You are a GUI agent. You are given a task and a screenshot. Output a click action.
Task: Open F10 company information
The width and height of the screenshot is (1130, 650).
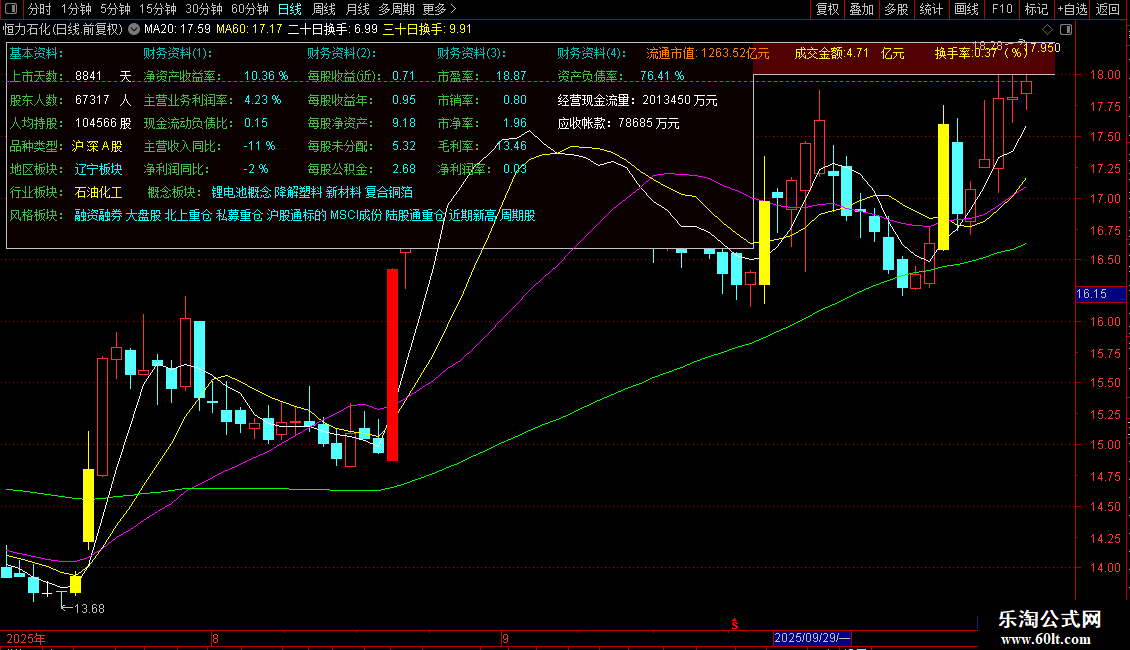1002,9
